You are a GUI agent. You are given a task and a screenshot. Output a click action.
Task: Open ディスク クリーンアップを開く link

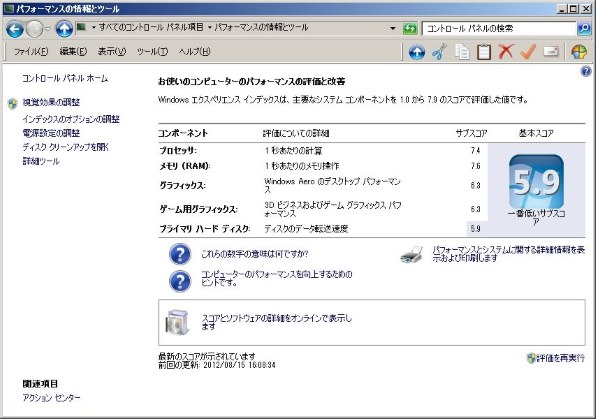(65, 147)
